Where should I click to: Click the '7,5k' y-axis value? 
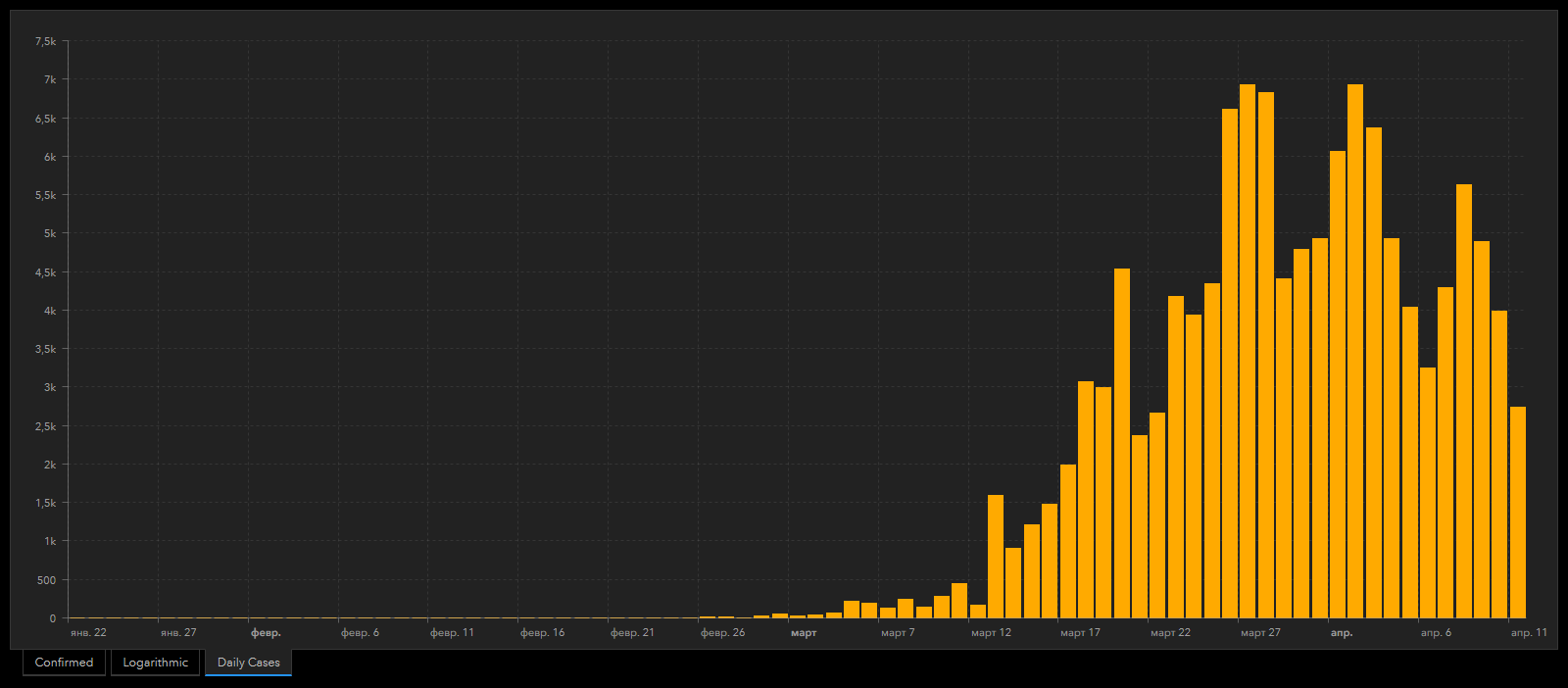tap(45, 41)
